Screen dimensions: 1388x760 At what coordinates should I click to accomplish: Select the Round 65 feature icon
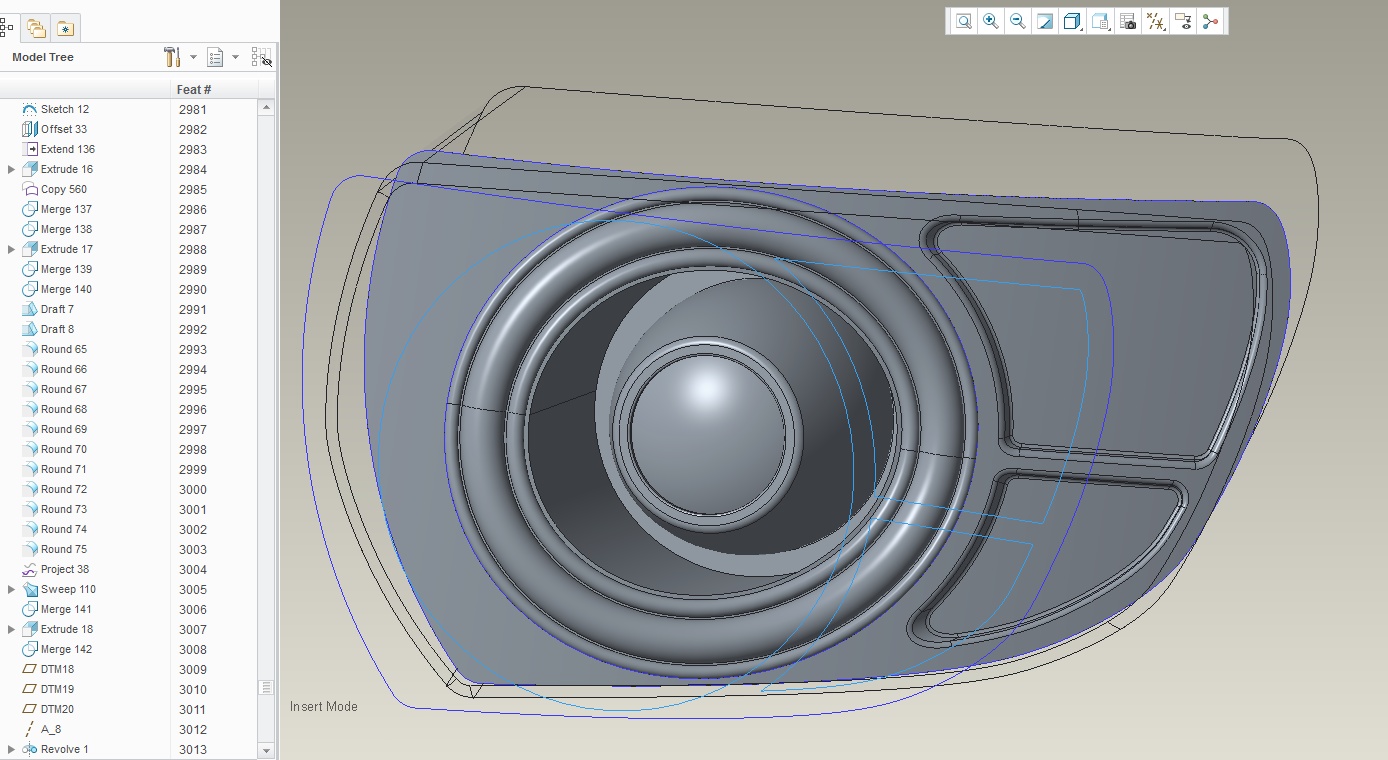coord(29,349)
